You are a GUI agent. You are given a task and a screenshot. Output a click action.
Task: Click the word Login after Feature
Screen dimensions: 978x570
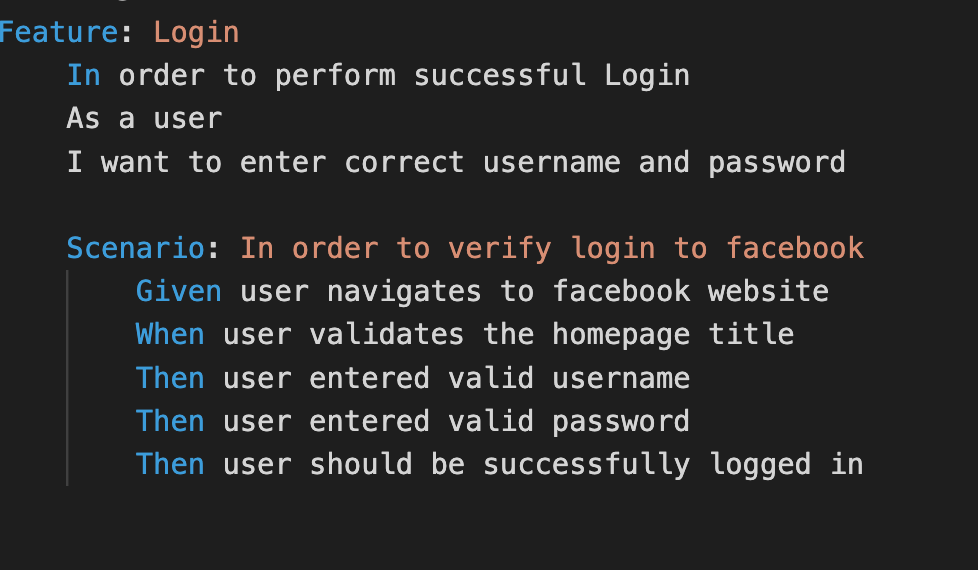(x=196, y=32)
